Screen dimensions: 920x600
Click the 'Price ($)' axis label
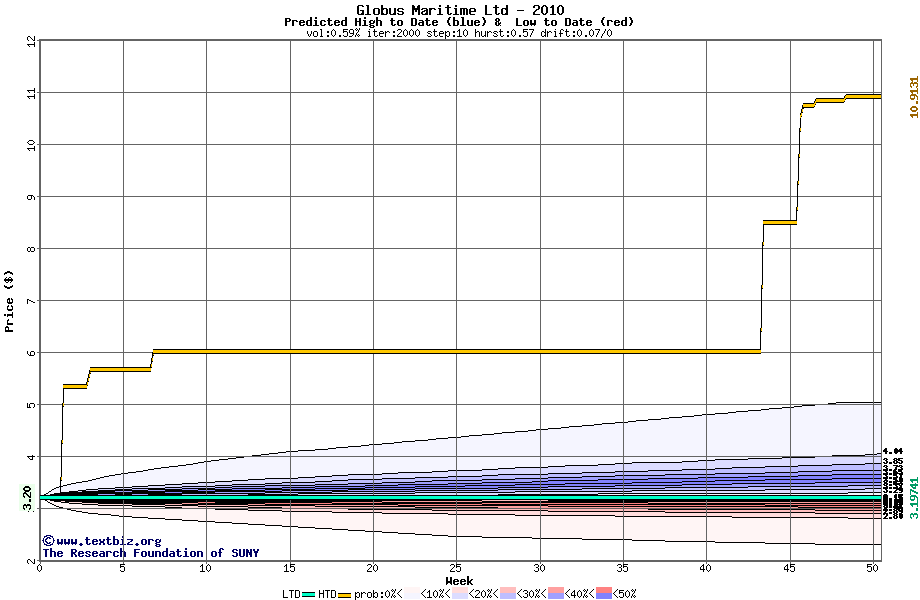point(9,301)
